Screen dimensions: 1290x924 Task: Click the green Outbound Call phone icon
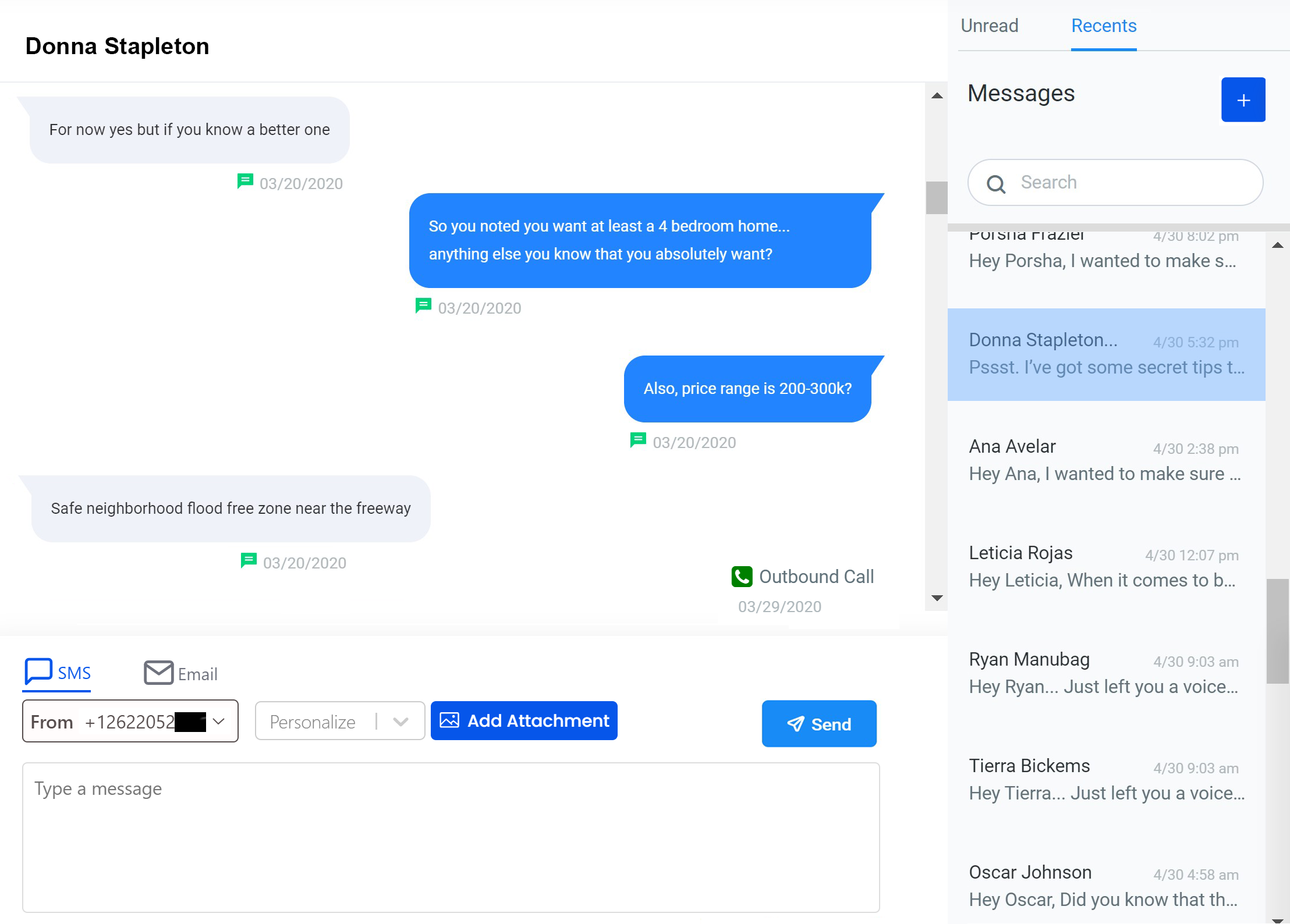pyautogui.click(x=742, y=577)
